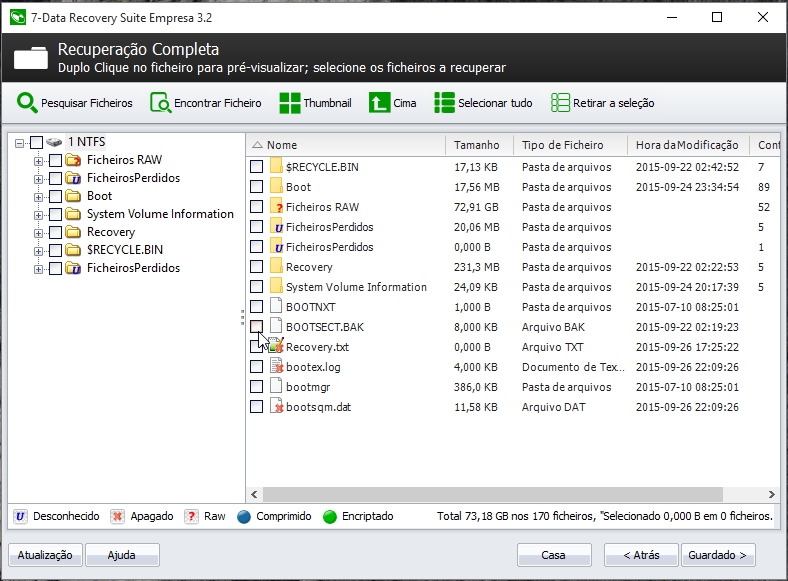Click Ficheiros RAW folder icon in tree
The height and width of the screenshot is (581, 788).
coord(73,160)
